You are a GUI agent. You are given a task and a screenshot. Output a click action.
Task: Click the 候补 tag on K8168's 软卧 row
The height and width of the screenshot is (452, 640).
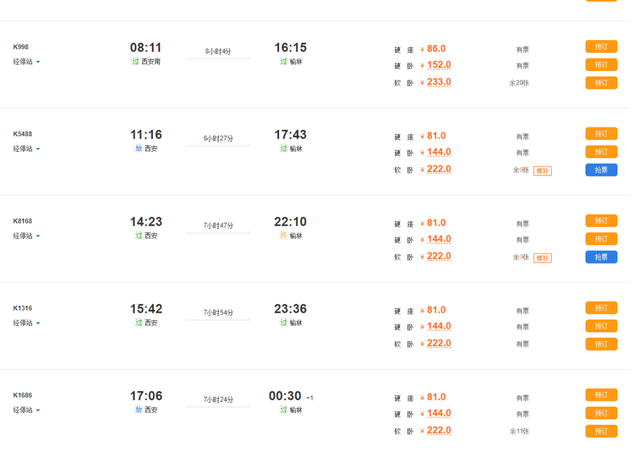542,258
